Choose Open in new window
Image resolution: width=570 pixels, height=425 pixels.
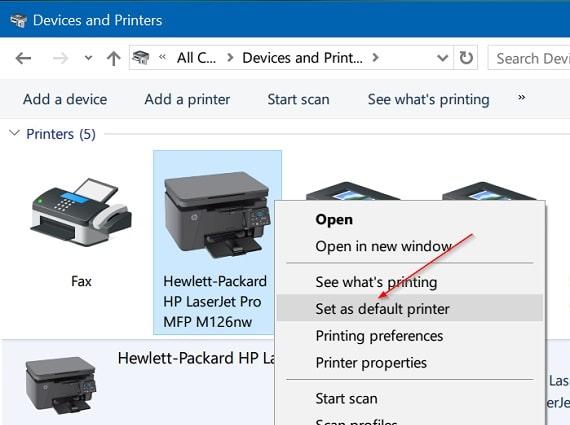point(410,246)
